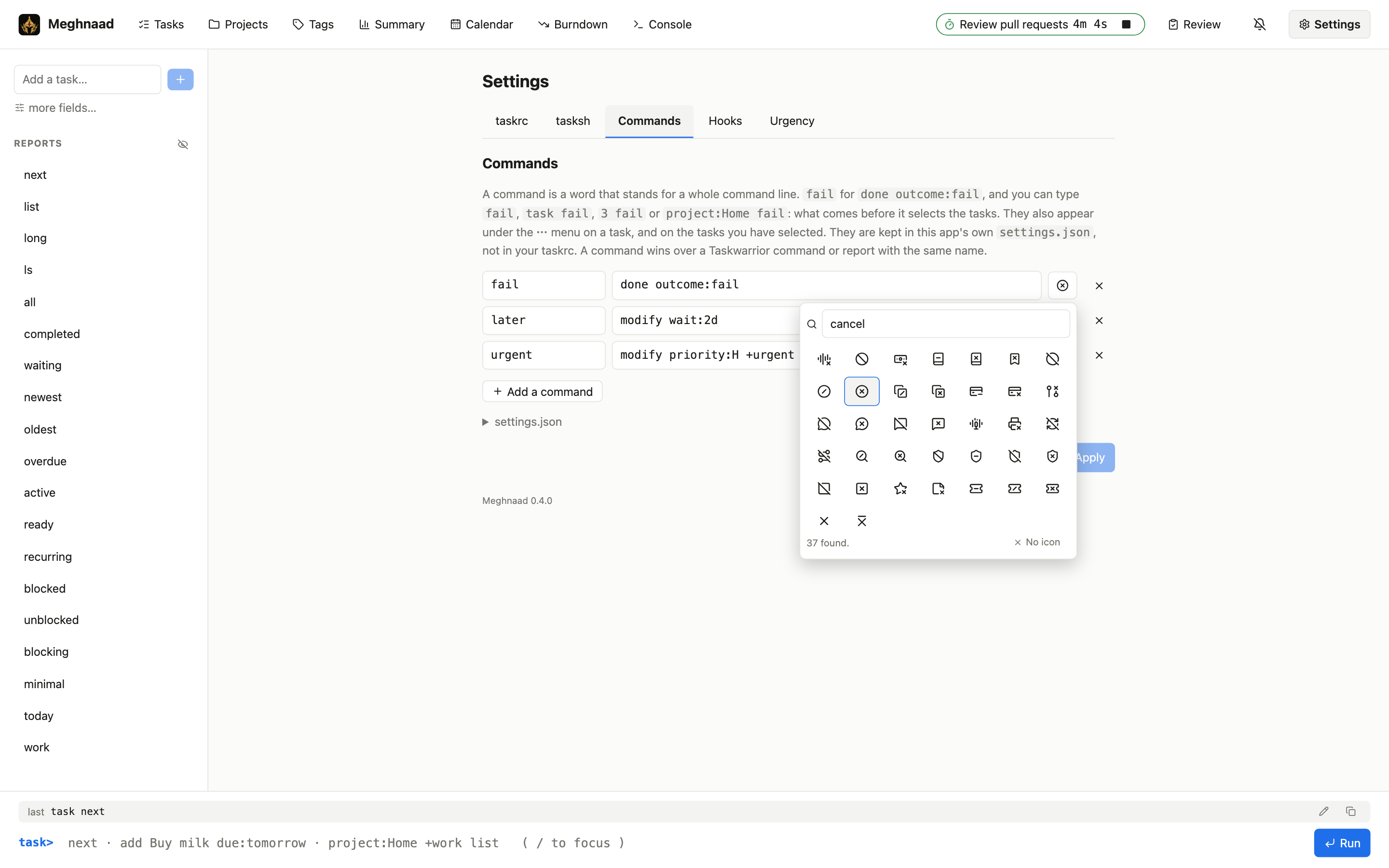Choose No icon in the picker
The width and height of the screenshot is (1389, 868).
point(1036,542)
